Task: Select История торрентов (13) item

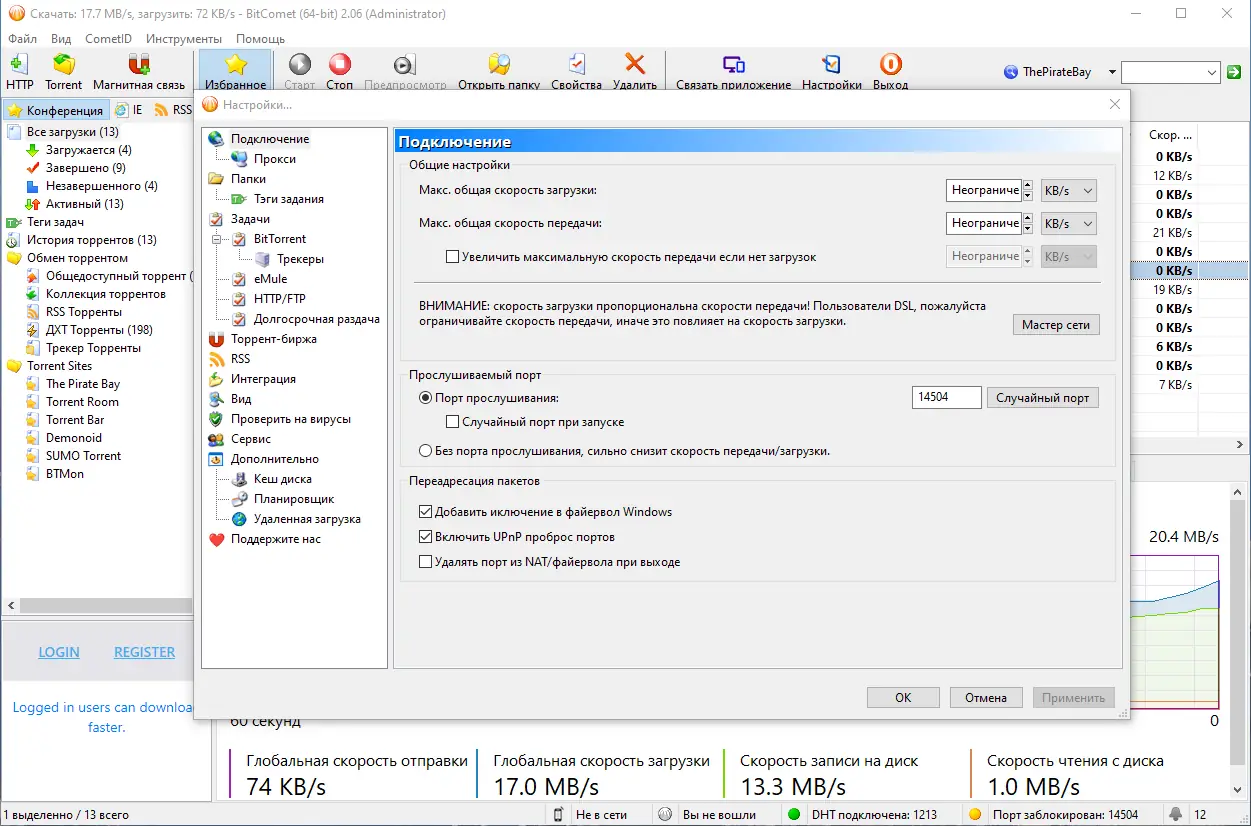Action: click(x=91, y=240)
